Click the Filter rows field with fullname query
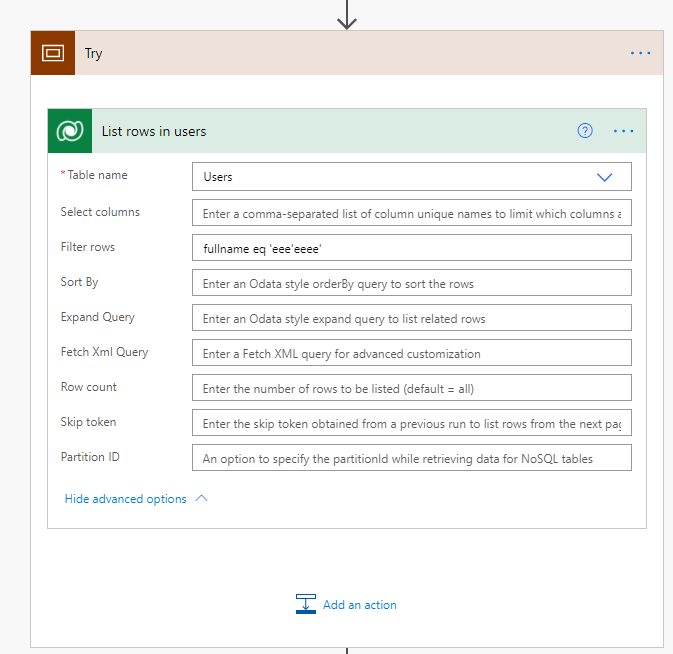The height and width of the screenshot is (654, 673). pyautogui.click(x=411, y=248)
